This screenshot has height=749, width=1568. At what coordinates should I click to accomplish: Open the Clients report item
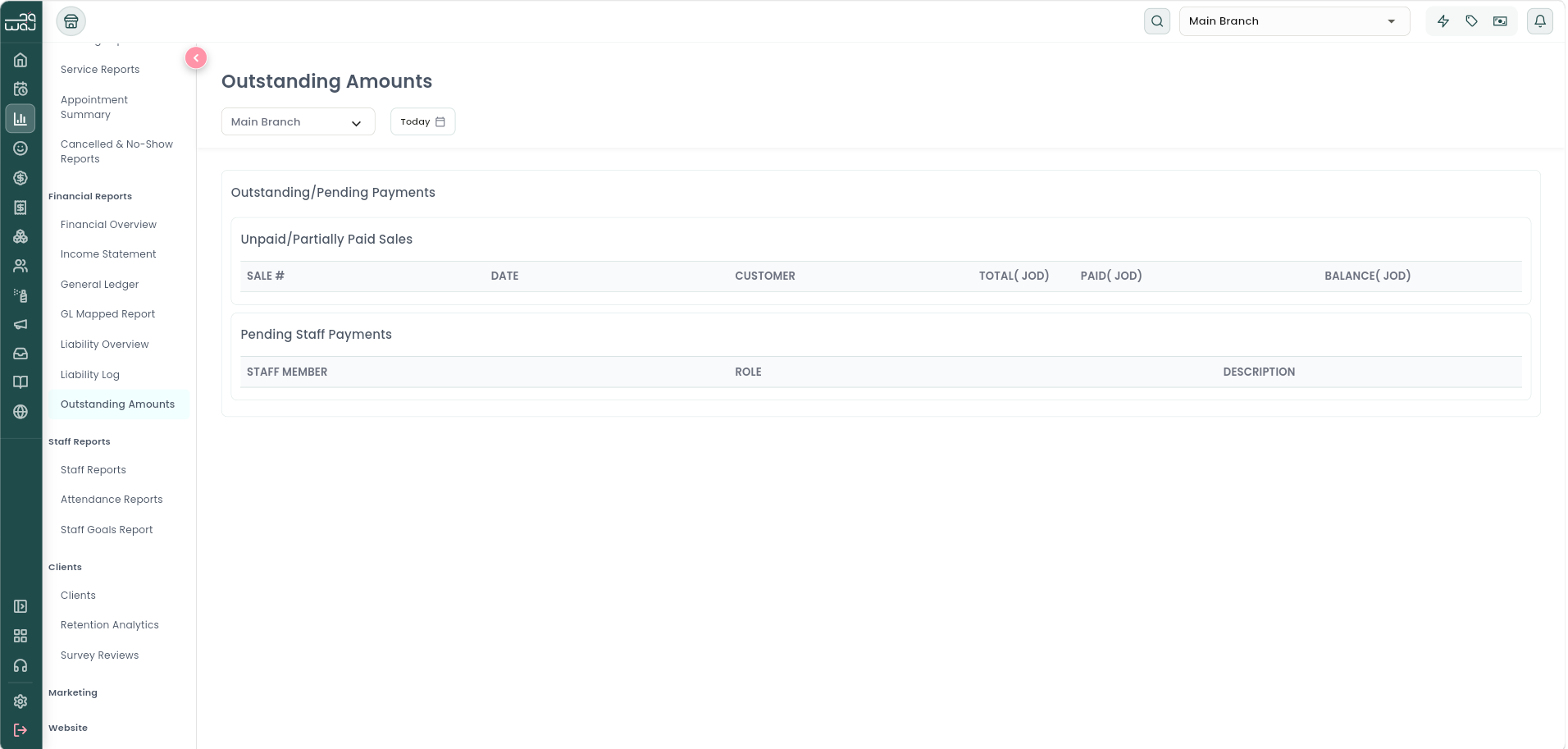pyautogui.click(x=78, y=596)
